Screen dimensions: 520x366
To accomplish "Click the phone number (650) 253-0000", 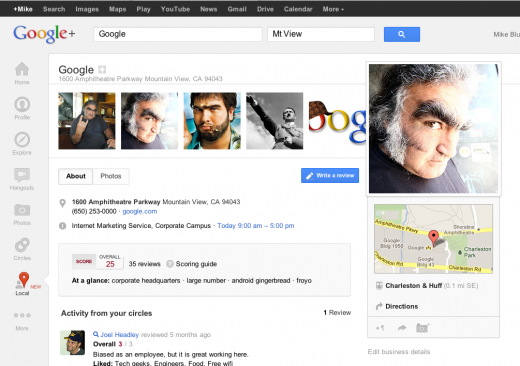I will coord(94,211).
